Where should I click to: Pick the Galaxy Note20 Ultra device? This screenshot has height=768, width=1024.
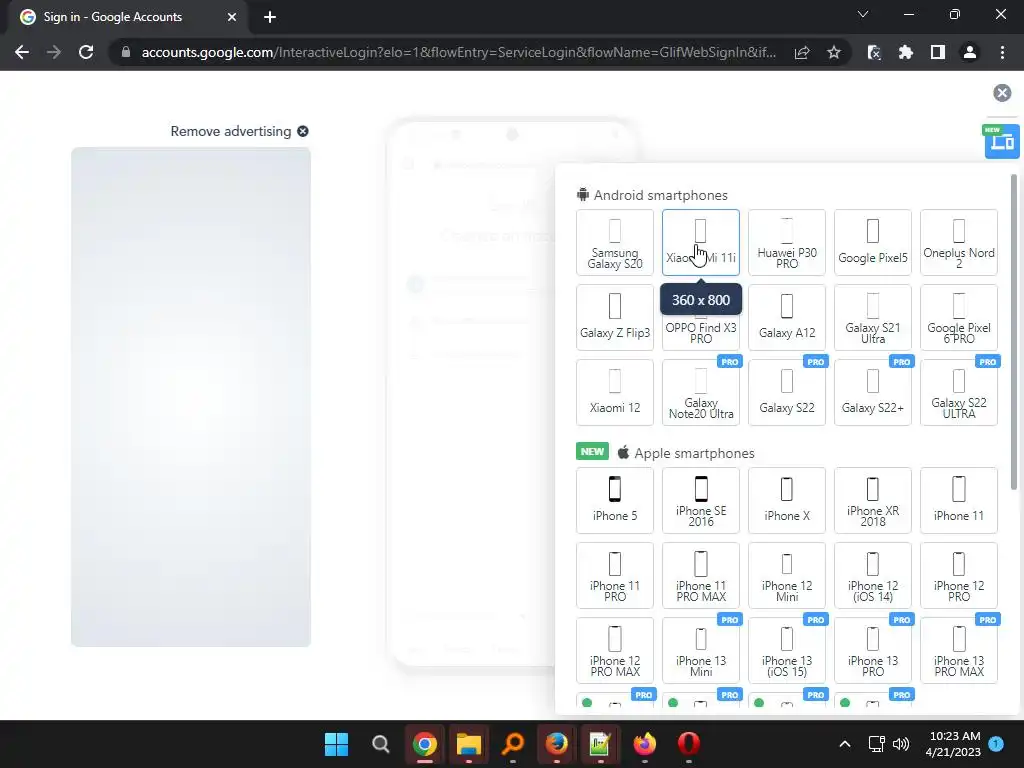point(701,392)
